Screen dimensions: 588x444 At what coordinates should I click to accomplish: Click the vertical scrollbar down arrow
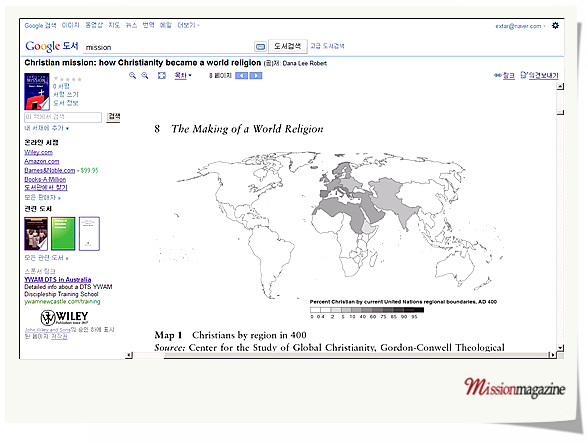point(560,348)
